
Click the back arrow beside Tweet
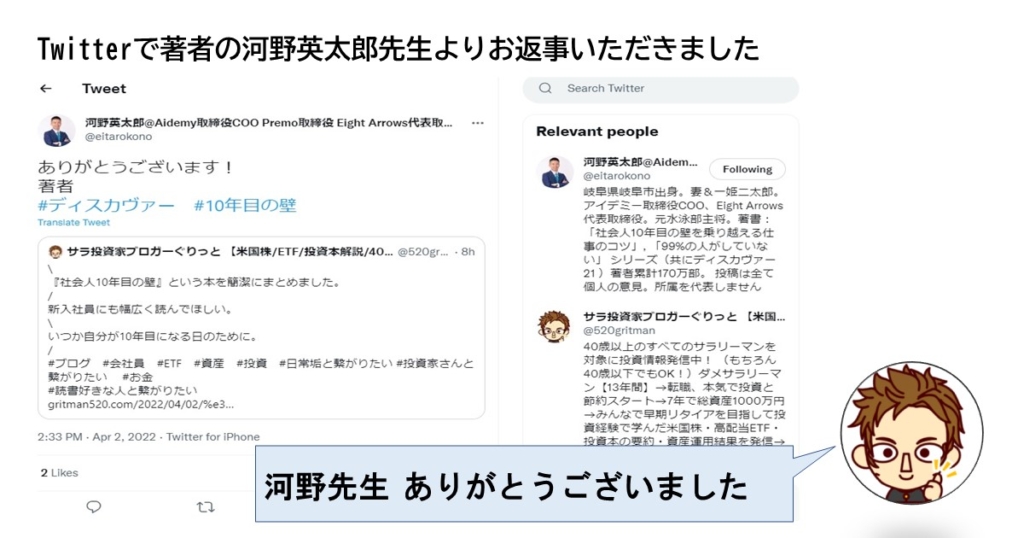pos(46,88)
